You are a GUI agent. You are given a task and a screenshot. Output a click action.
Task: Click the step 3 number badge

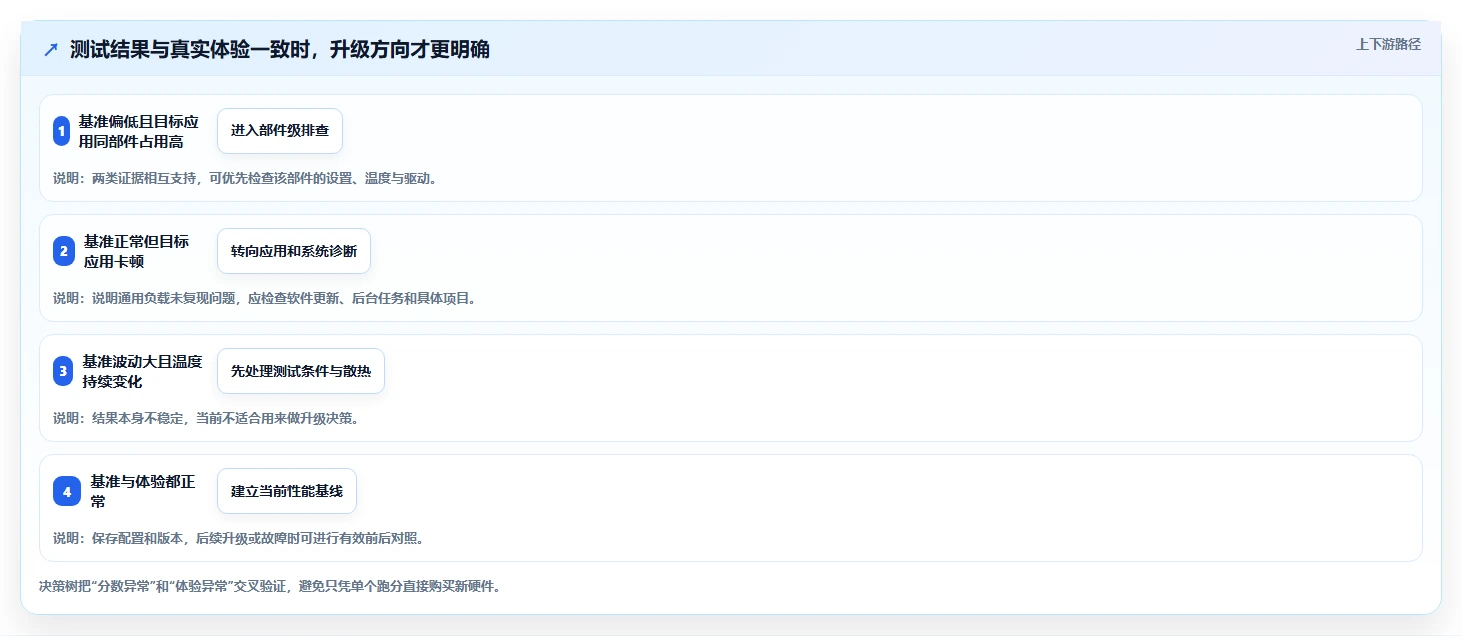point(63,371)
